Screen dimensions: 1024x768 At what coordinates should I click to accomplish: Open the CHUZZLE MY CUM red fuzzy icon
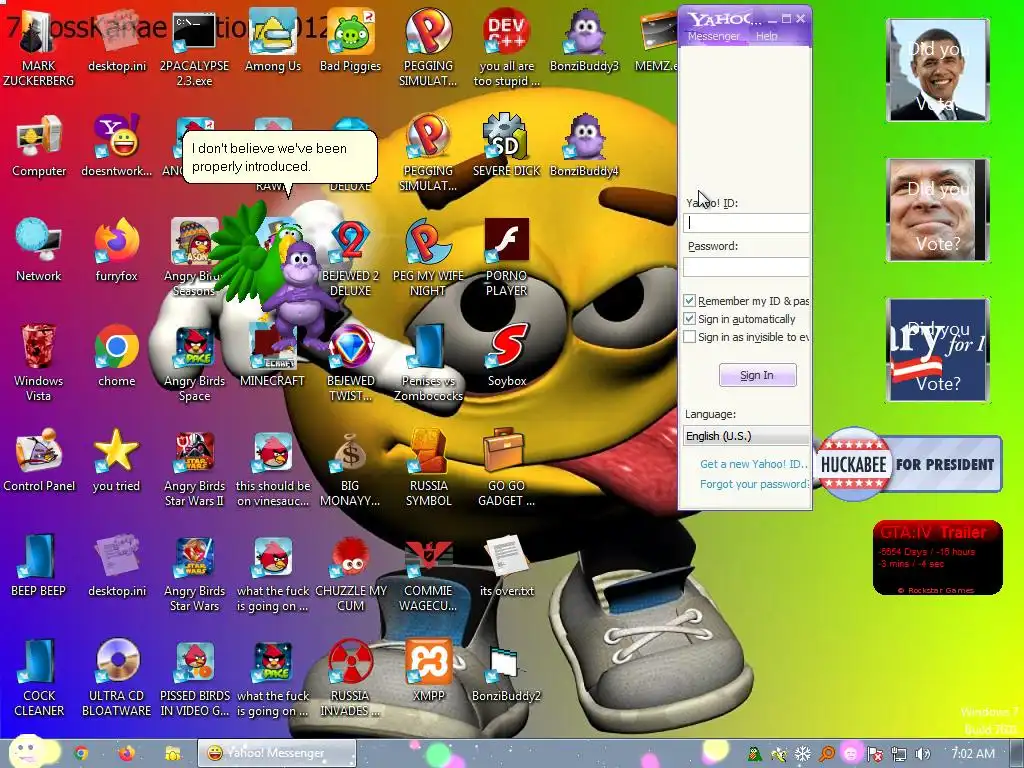351,573
